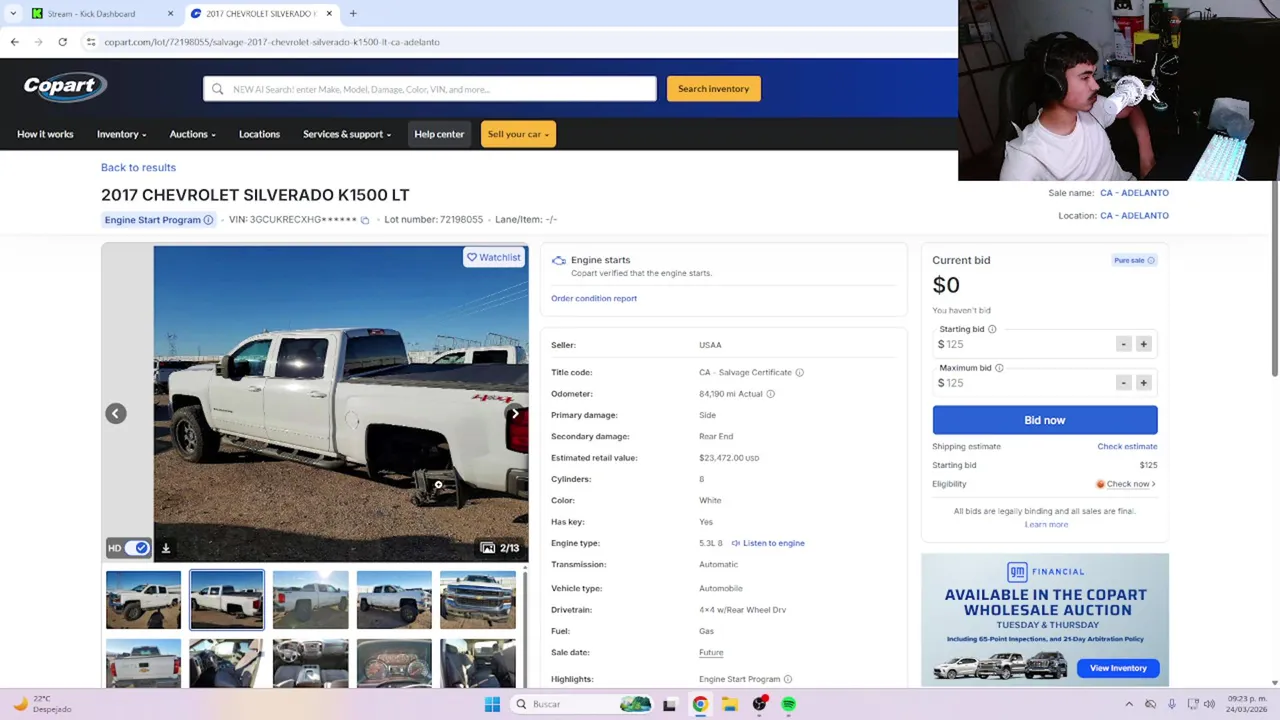The width and height of the screenshot is (1280, 720).
Task: Show the previous vehicle photo
Action: click(116, 413)
